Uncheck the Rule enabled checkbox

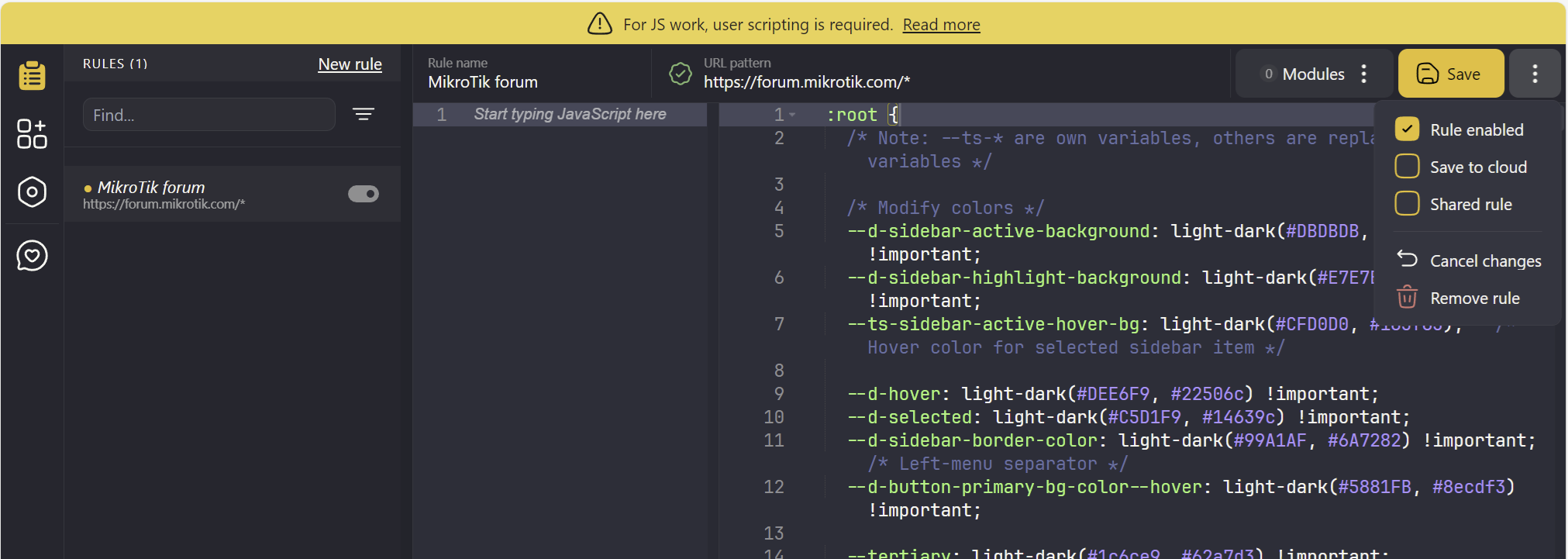[1407, 129]
